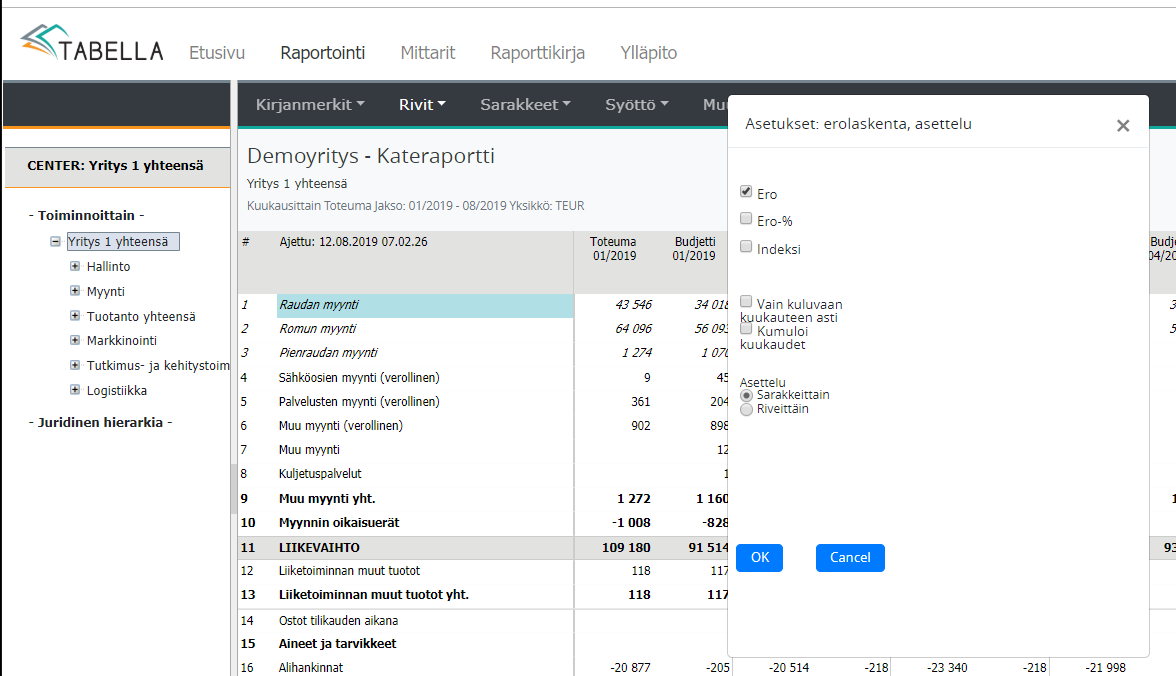Expand the Logistiikka plus icon

click(x=75, y=390)
